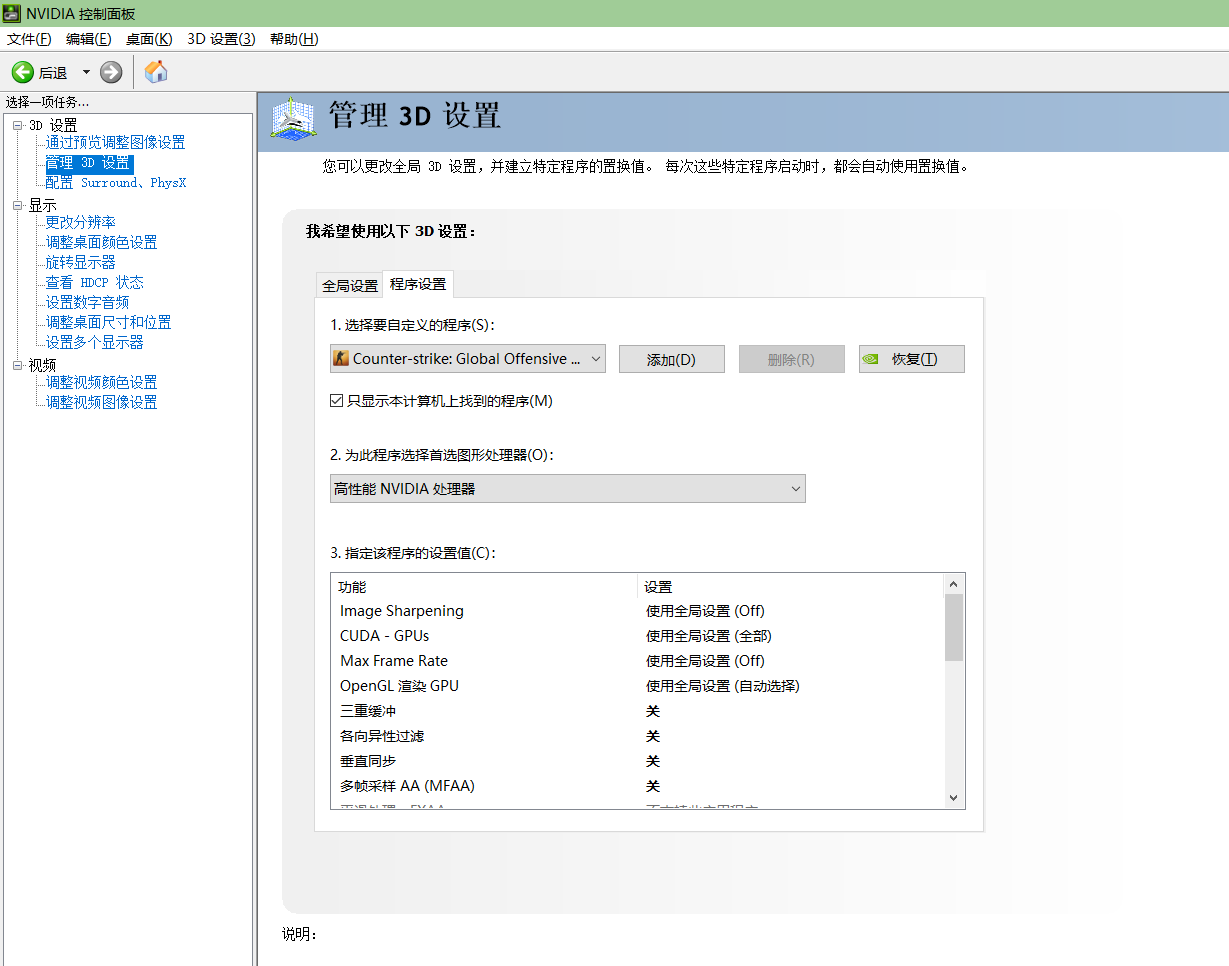Open the back history dropdown arrow

(x=86, y=72)
